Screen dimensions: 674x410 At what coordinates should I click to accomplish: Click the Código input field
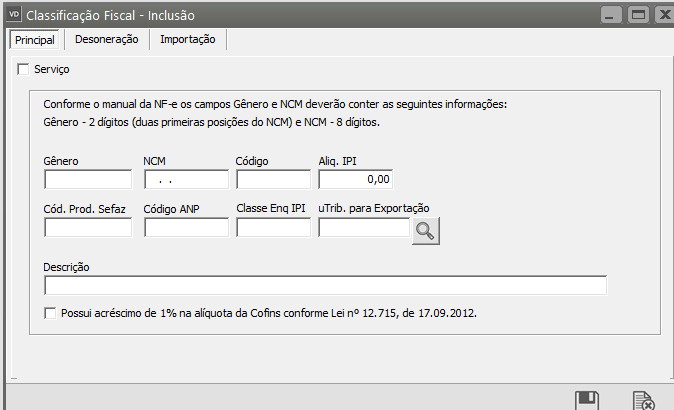[273, 180]
